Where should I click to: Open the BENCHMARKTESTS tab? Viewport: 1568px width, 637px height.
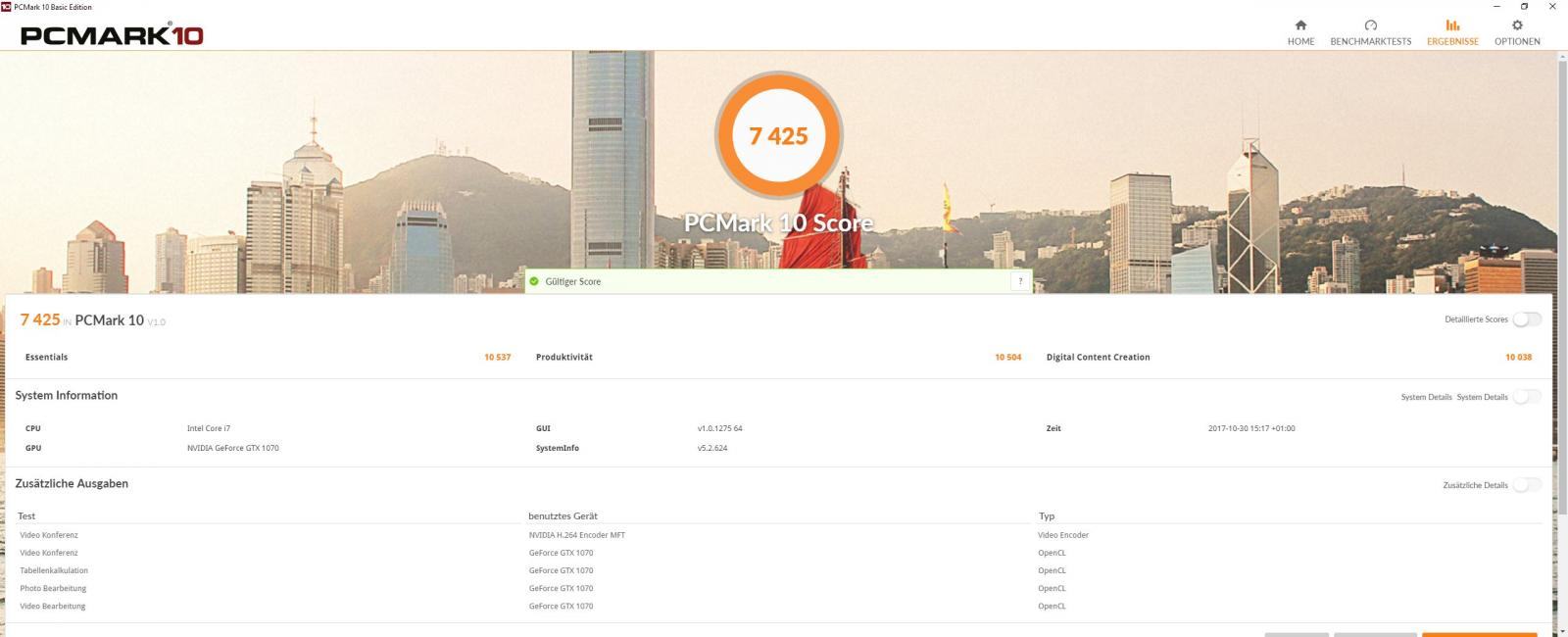point(1370,32)
